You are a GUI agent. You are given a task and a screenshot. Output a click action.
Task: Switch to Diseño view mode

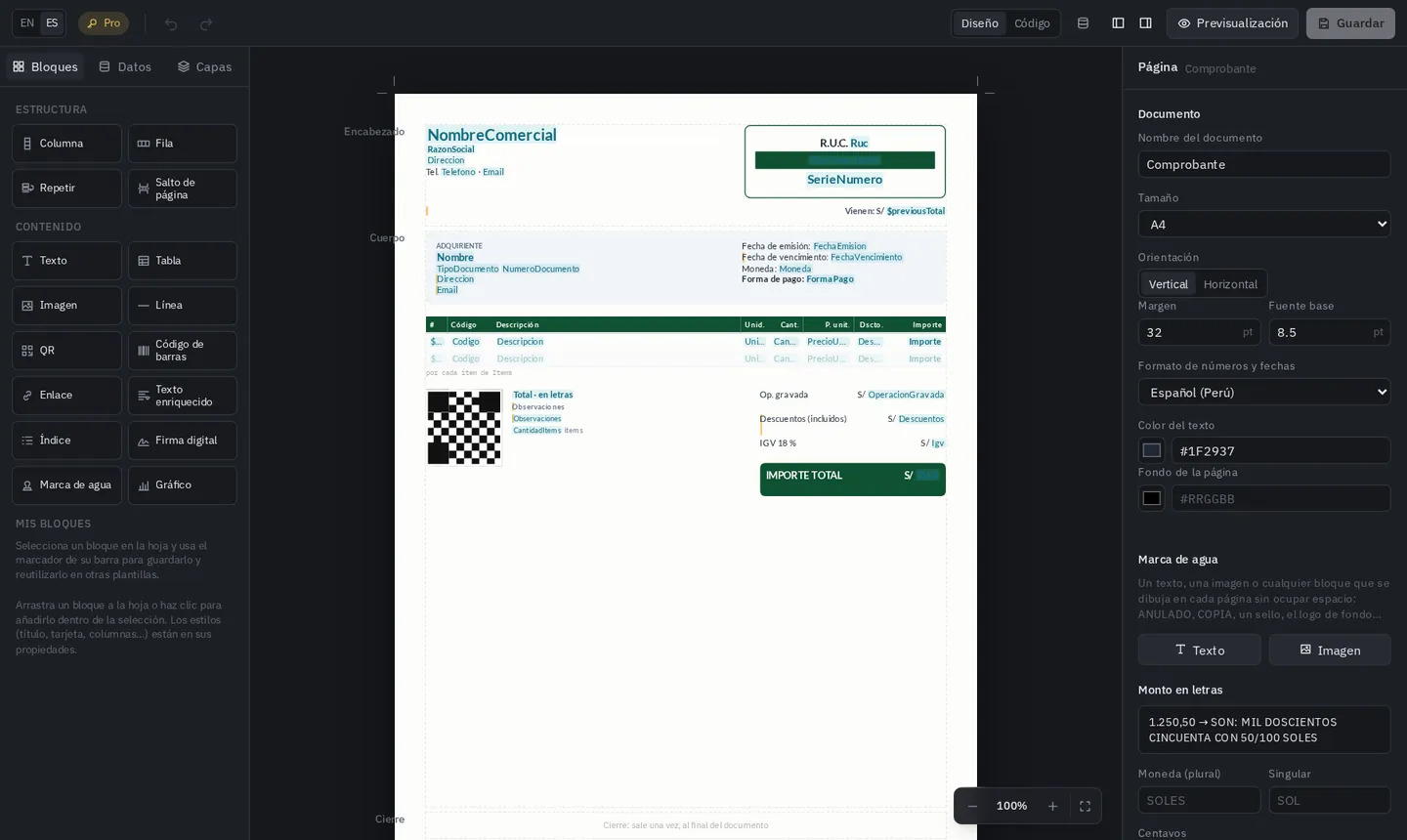pyautogui.click(x=979, y=23)
